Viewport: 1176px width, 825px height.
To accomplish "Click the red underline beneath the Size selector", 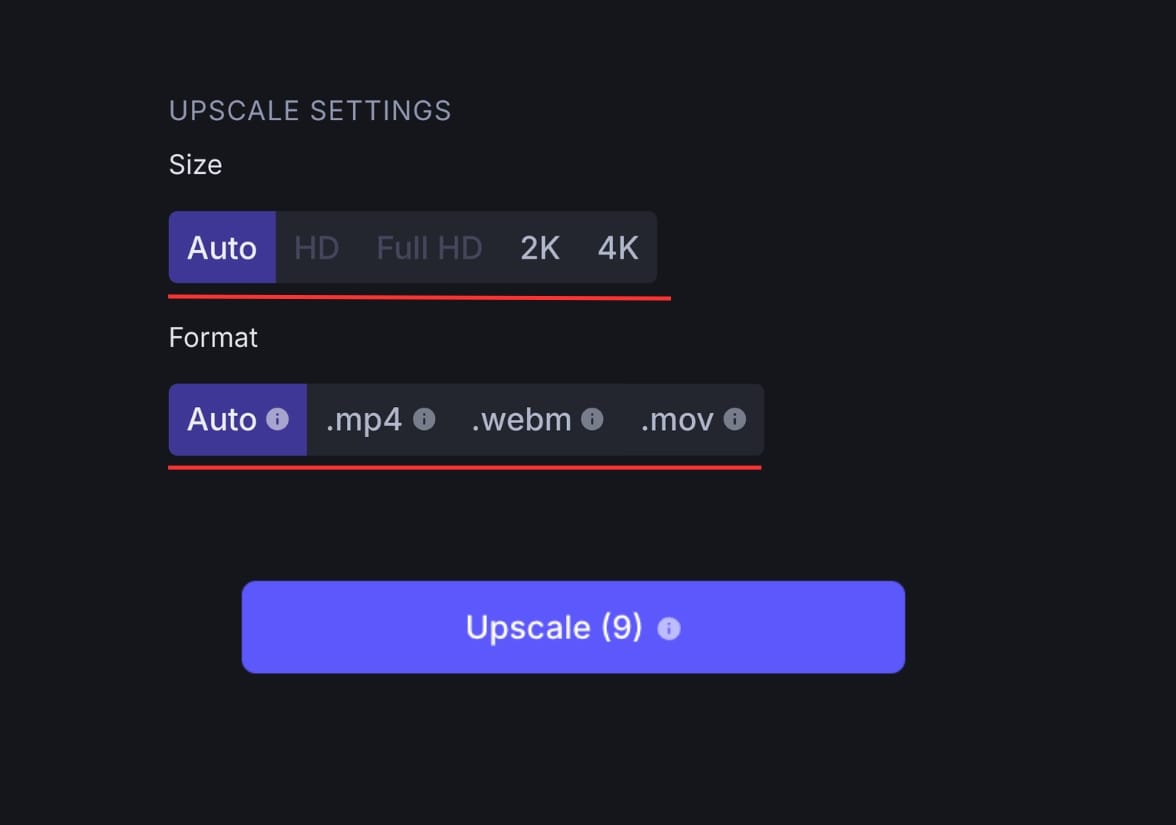I will (418, 295).
